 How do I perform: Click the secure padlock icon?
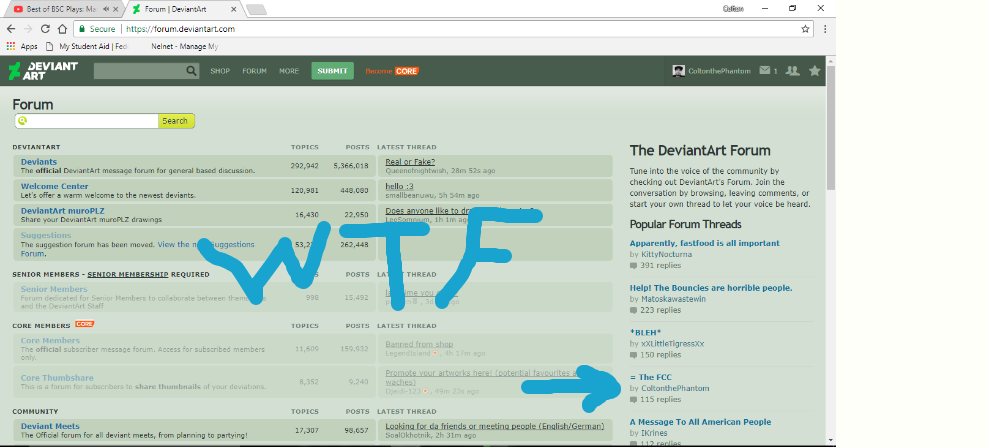pyautogui.click(x=82, y=29)
